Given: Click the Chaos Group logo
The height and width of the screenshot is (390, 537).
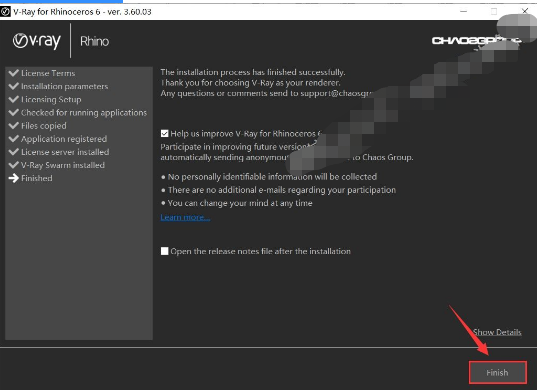Looking at the screenshot, I should (x=476, y=41).
